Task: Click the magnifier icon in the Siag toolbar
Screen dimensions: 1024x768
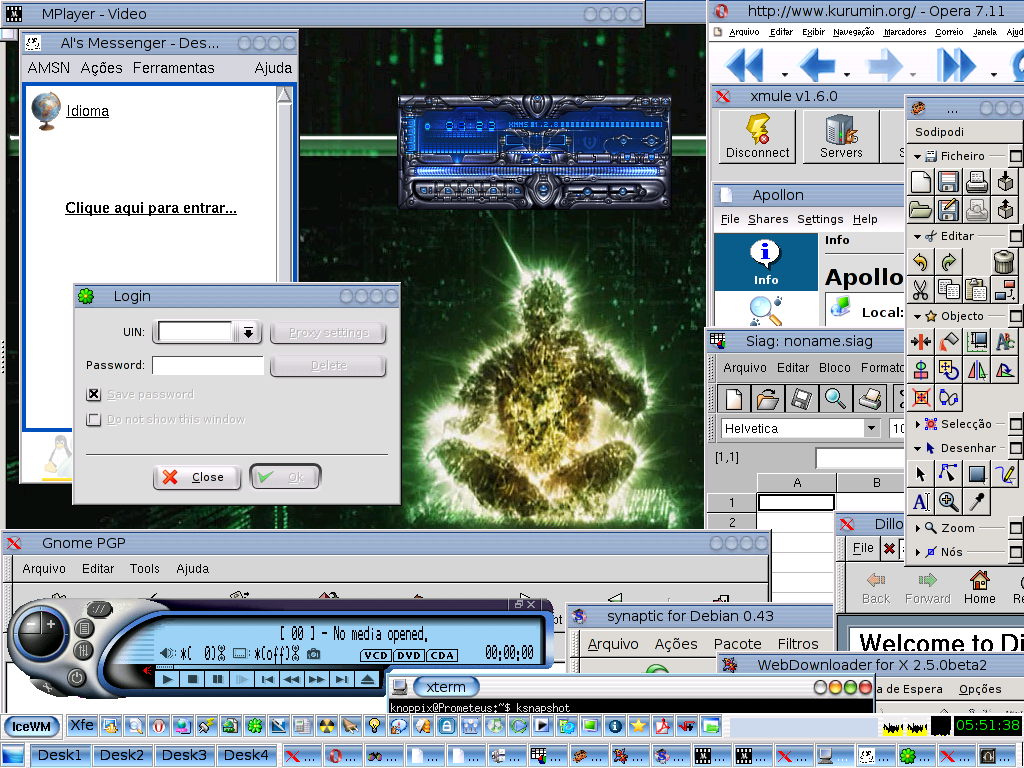Action: 835,398
